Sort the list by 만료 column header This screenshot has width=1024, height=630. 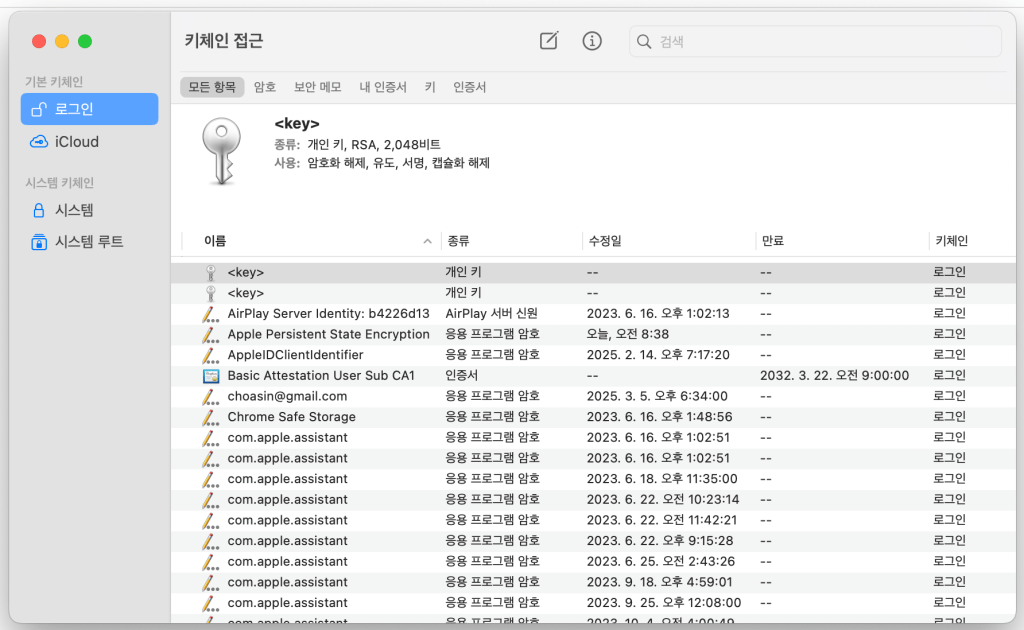click(772, 241)
